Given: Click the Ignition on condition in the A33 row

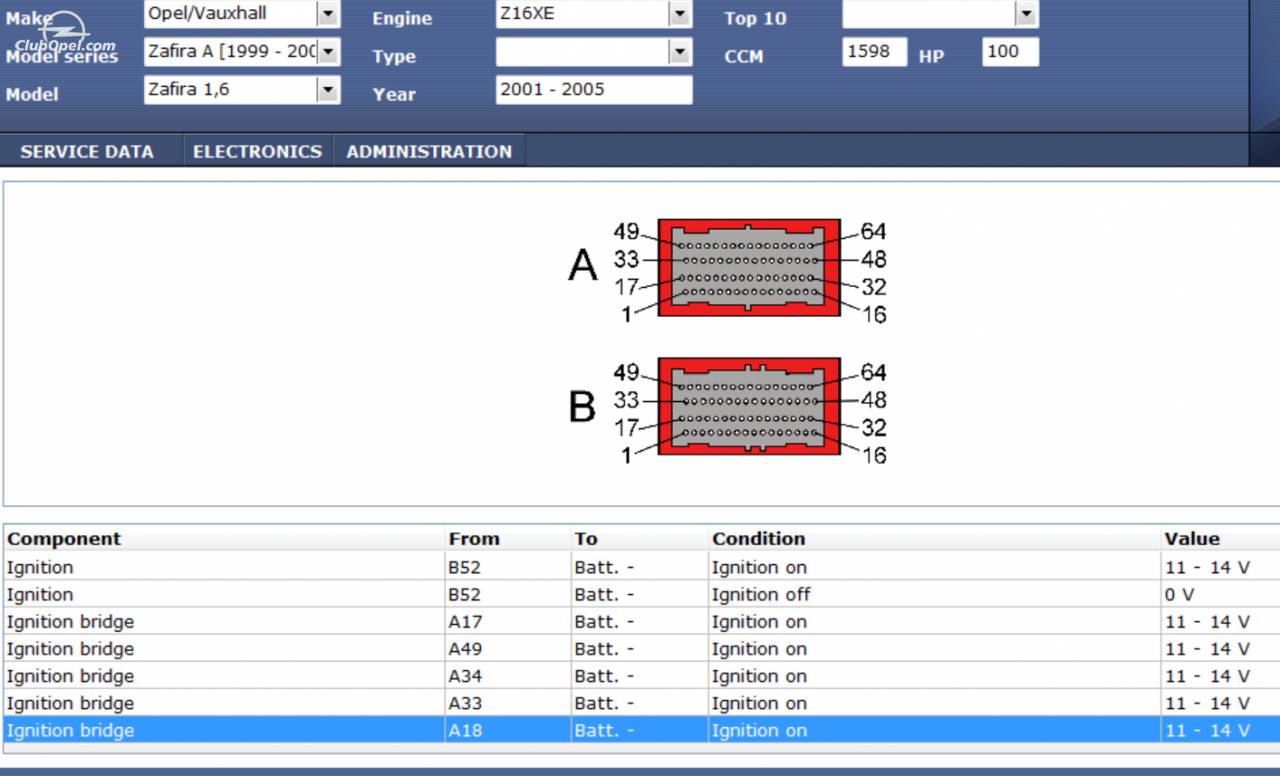Looking at the screenshot, I should (935, 703).
